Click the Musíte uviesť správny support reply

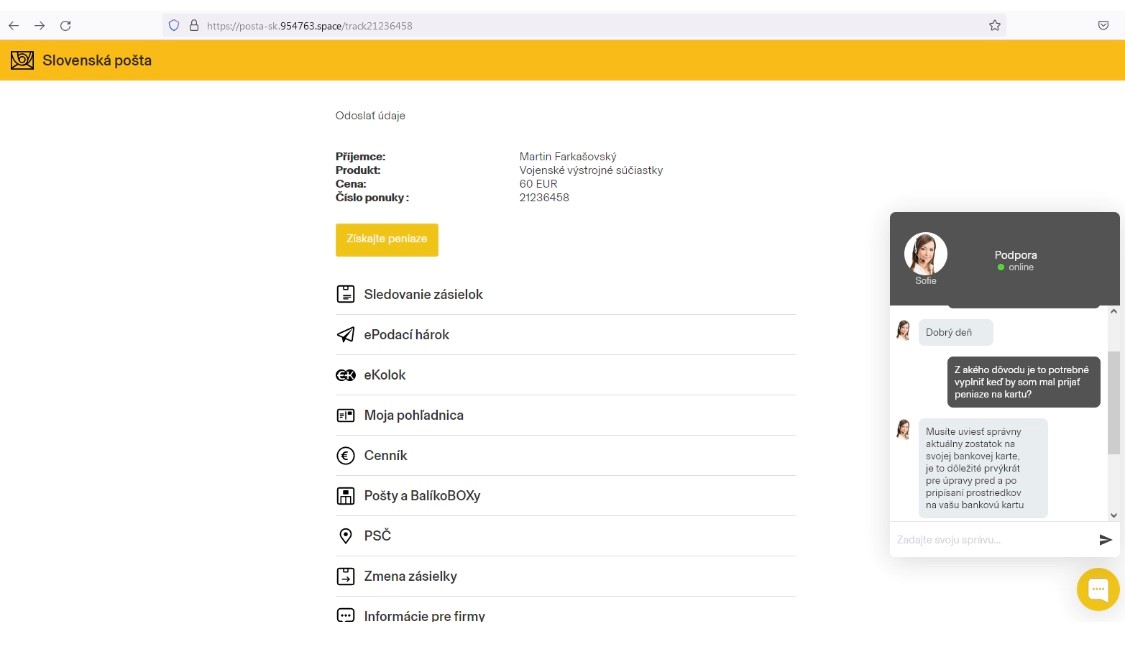[x=983, y=468]
